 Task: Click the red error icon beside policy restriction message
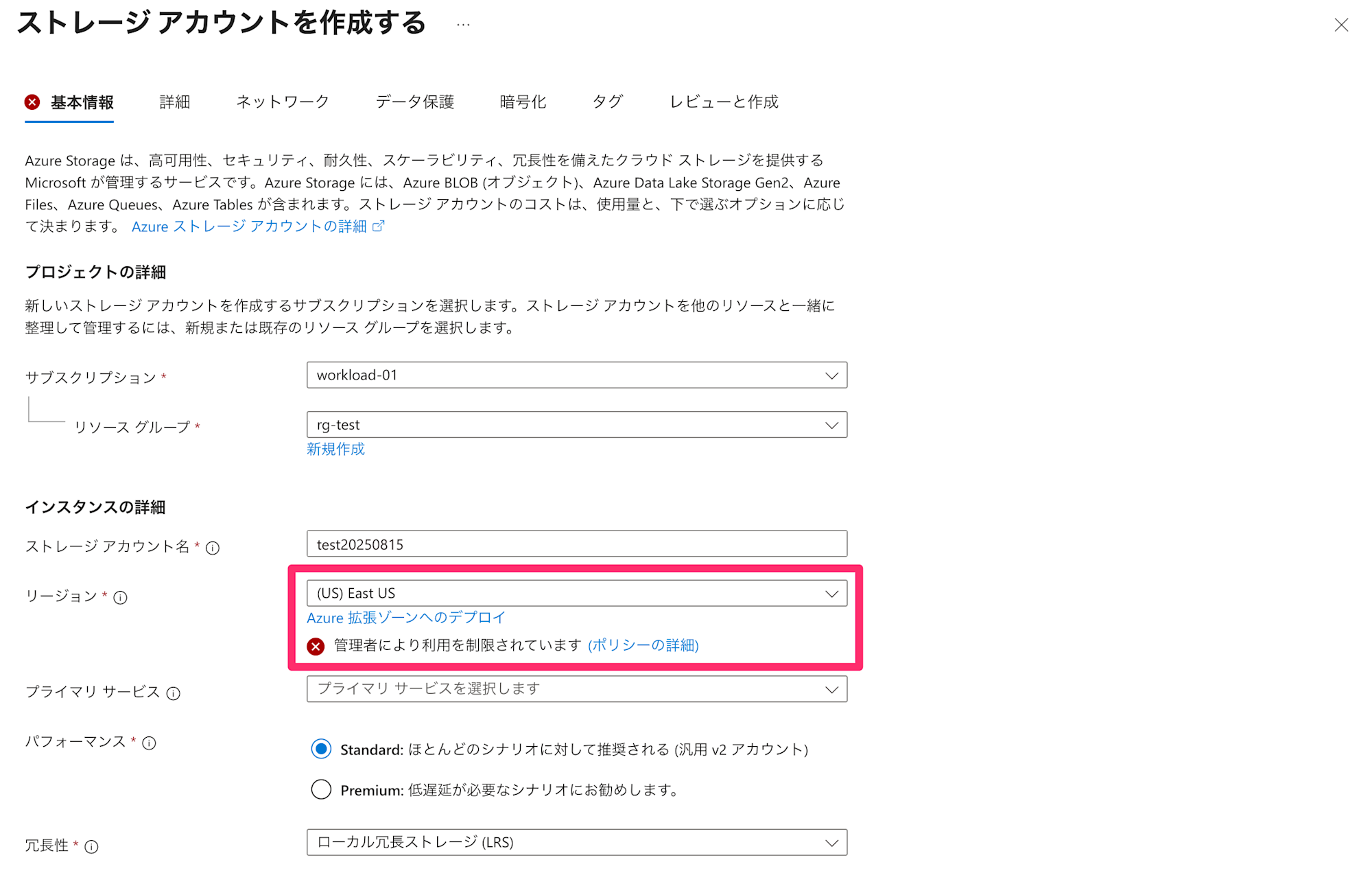[316, 647]
